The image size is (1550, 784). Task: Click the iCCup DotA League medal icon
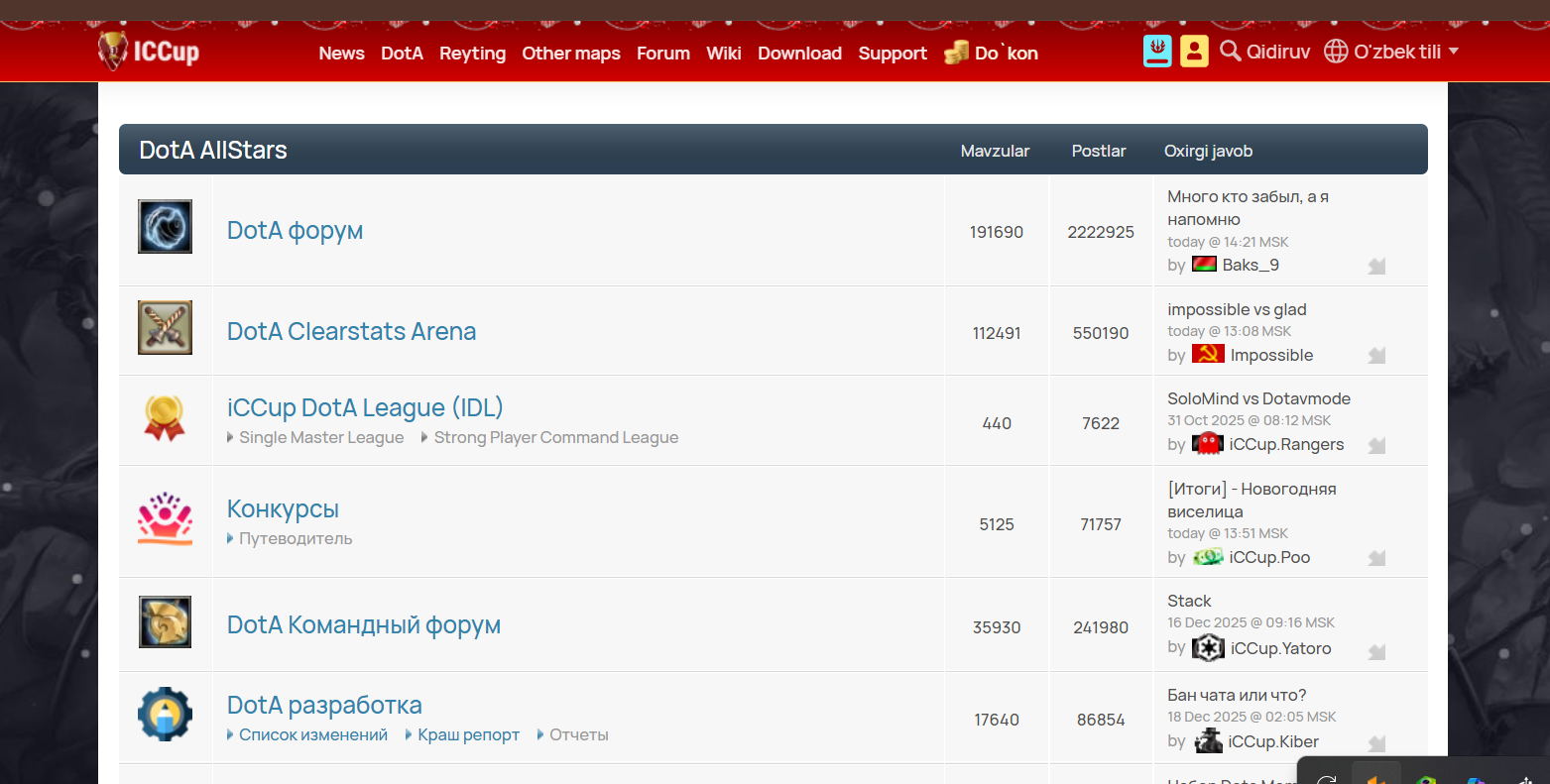165,418
